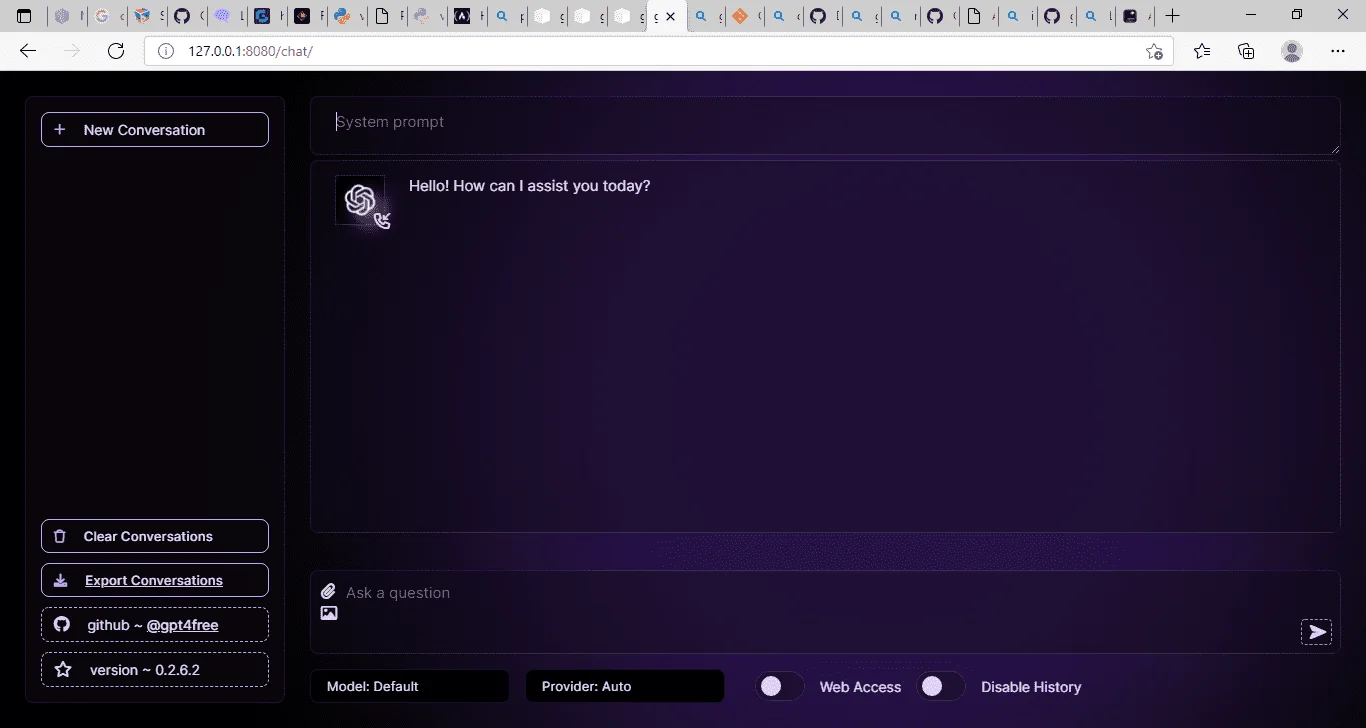Toggle the Disable History switch

point(941,686)
